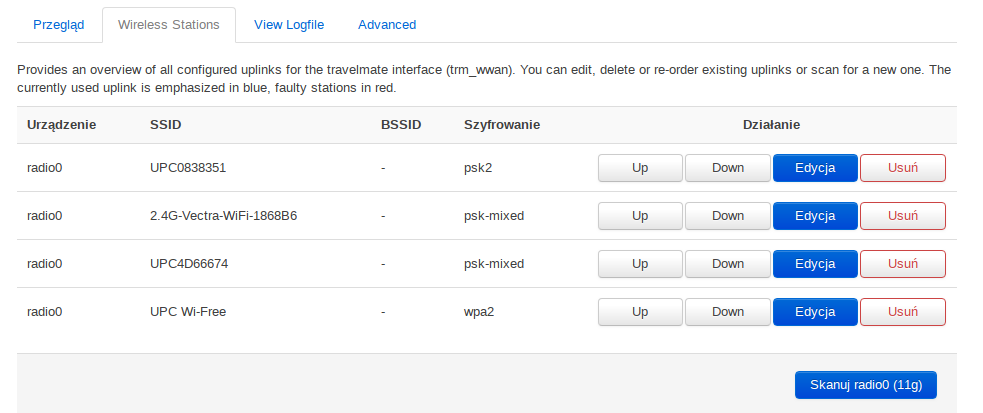Edit the UPC Wi-Free uplink
The height and width of the screenshot is (413, 983).
[815, 312]
